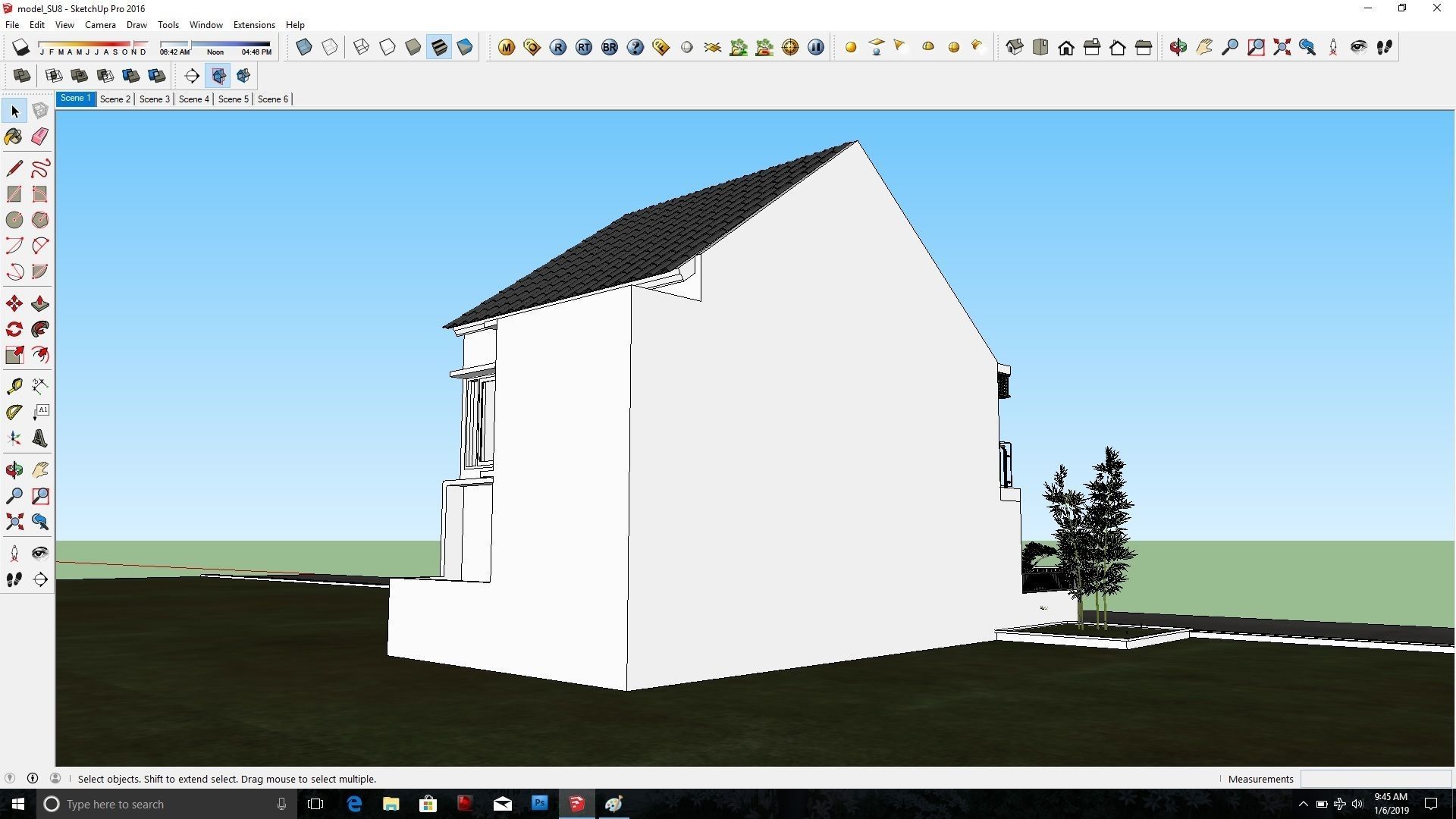Switch to Scene 6 tab
Image resolution: width=1456 pixels, height=819 pixels.
tap(273, 99)
